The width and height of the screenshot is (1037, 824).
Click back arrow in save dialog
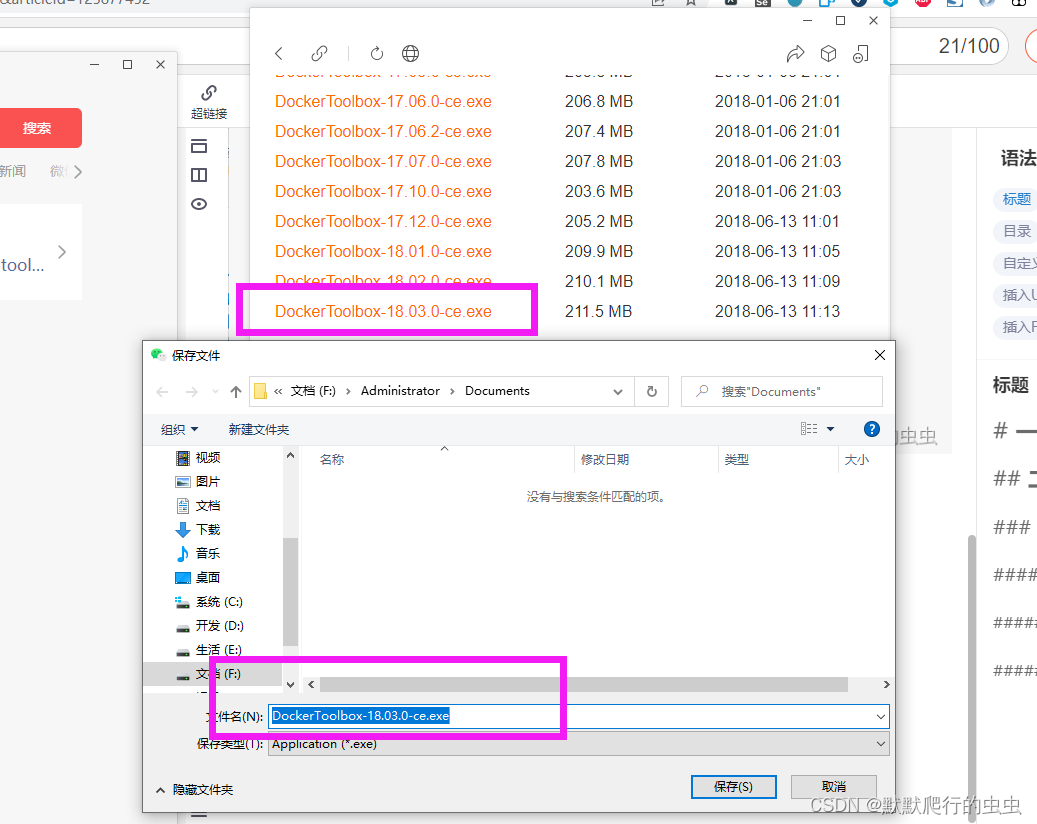[162, 392]
